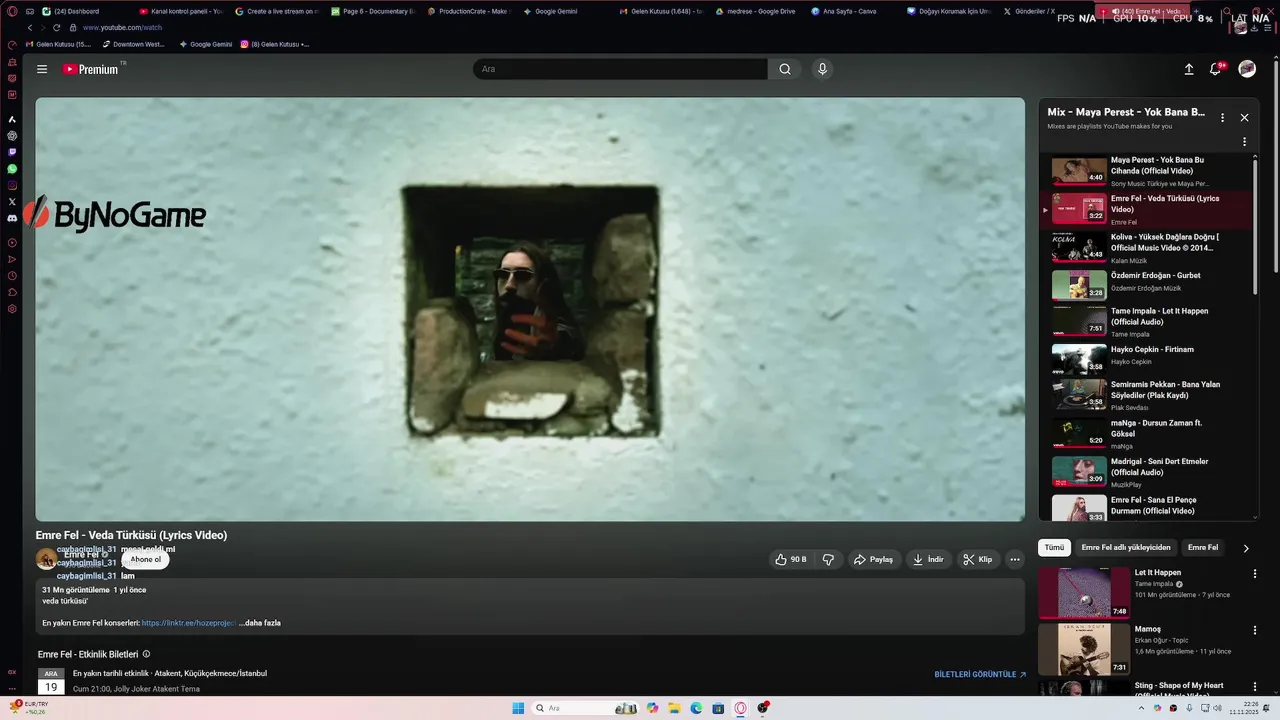This screenshot has height=720, width=1280.
Task: Play Koliva - Yüksek Dağlara Doğru item
Action: [1147, 248]
